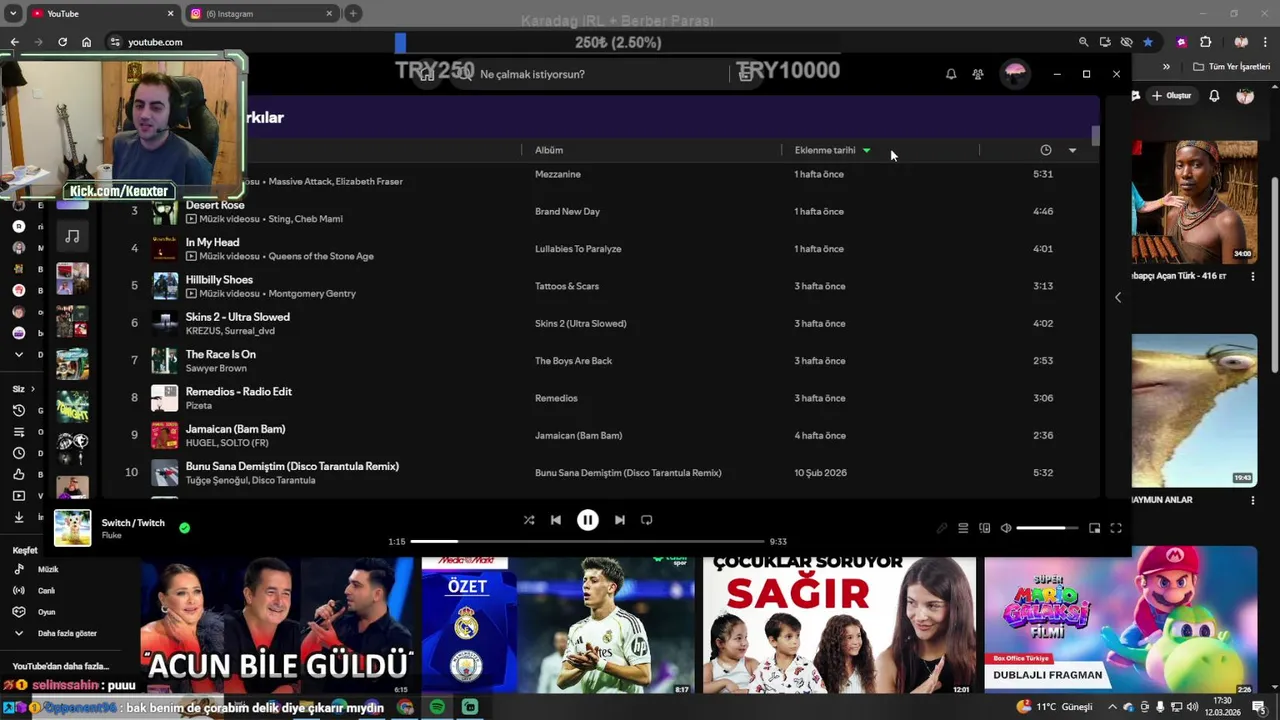Sort by the duration clock icon
The height and width of the screenshot is (720, 1280).
(x=1046, y=150)
